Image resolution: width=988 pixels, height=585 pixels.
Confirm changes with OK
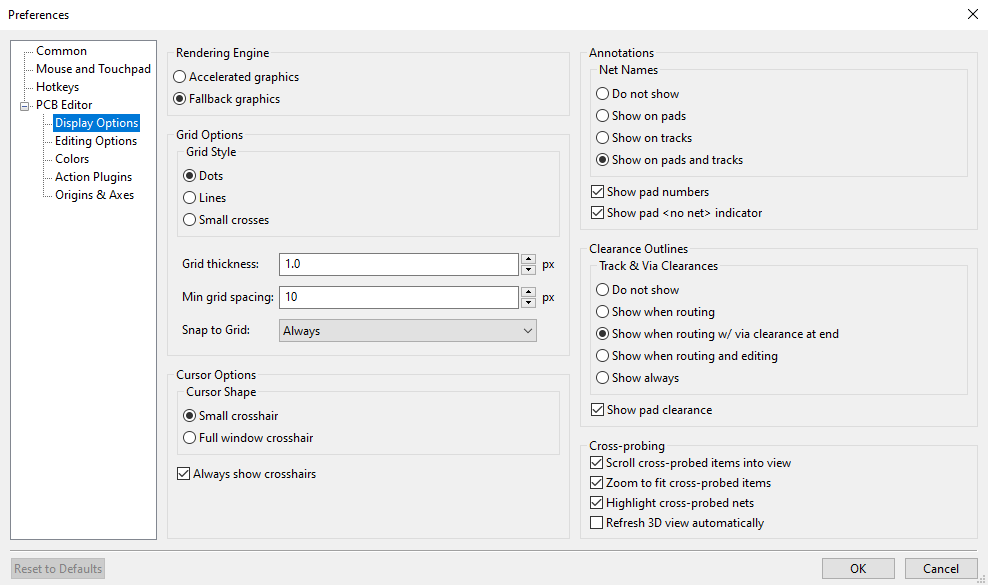point(857,567)
